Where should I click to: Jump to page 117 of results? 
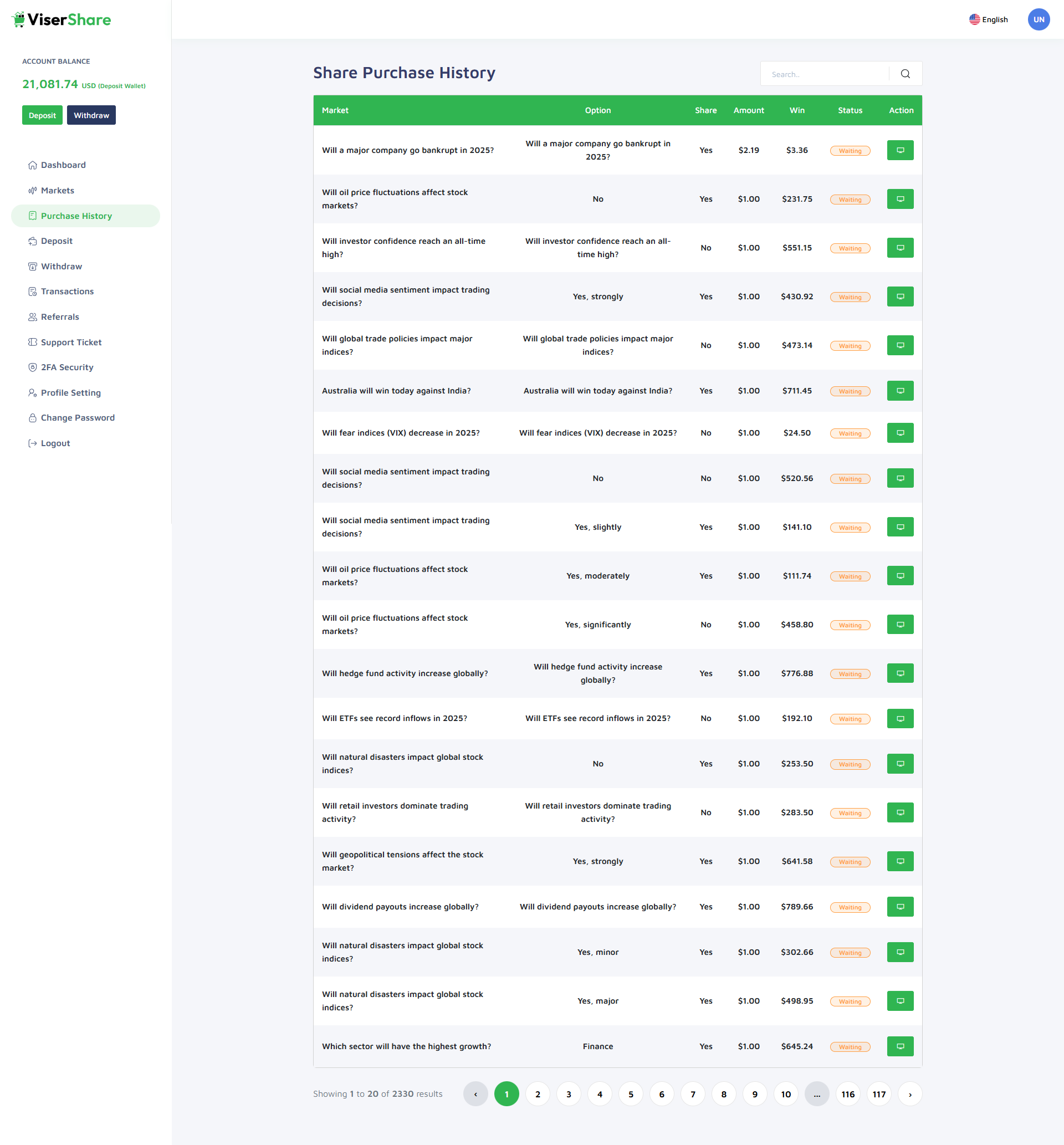pyautogui.click(x=878, y=1094)
